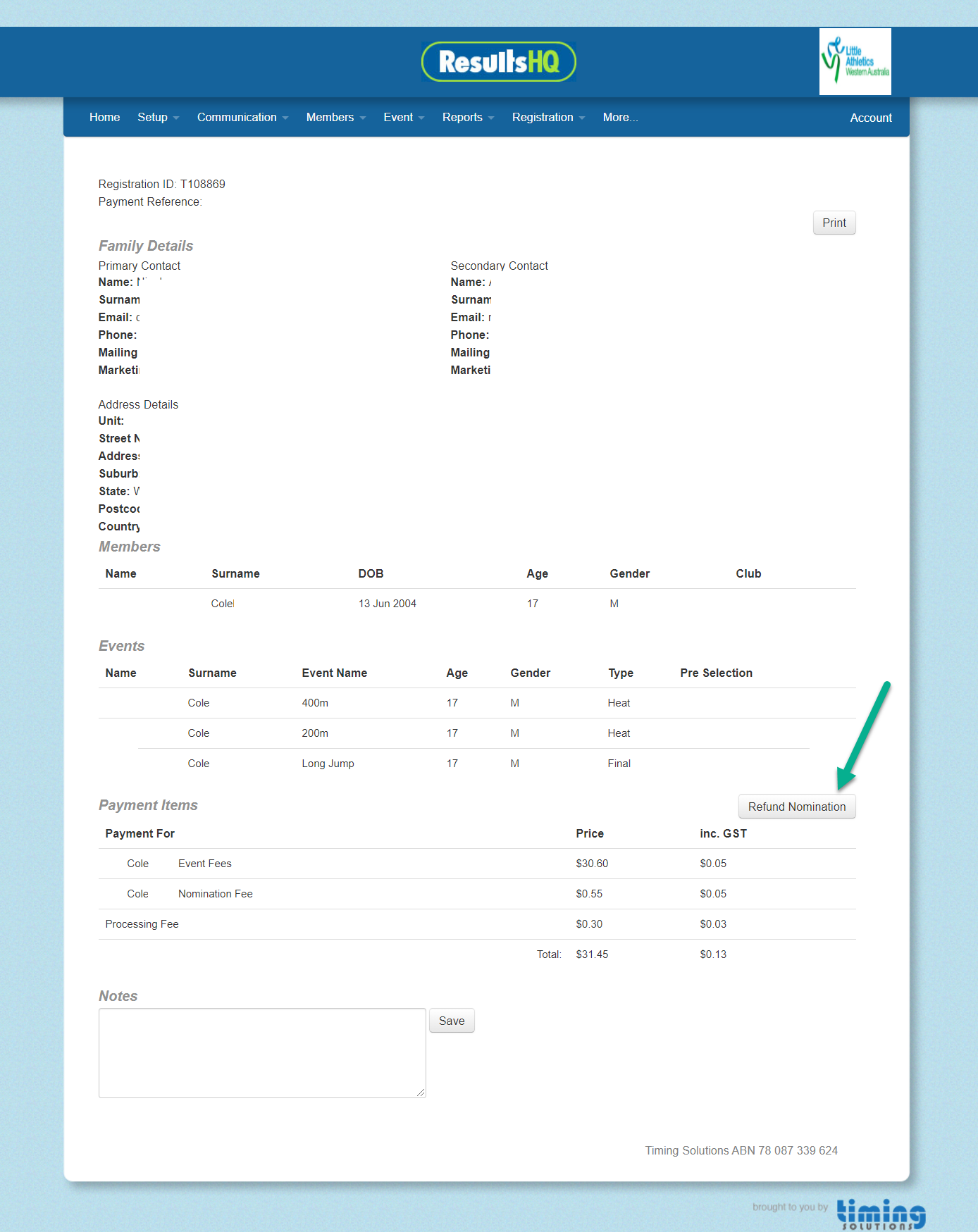Click the $0.30 processing fee price
Viewport: 978px width, 1232px height.
589,924
